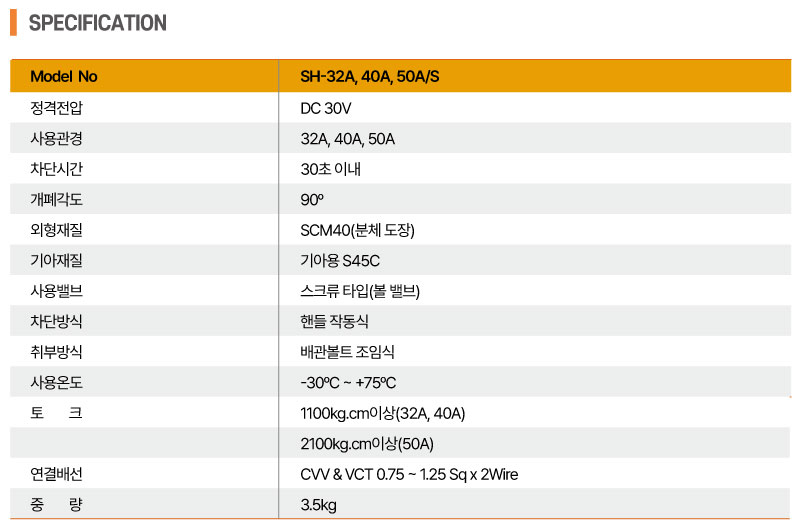Image resolution: width=800 pixels, height=530 pixels.
Task: Select the "핸들 작동식" value
Action: (x=335, y=322)
